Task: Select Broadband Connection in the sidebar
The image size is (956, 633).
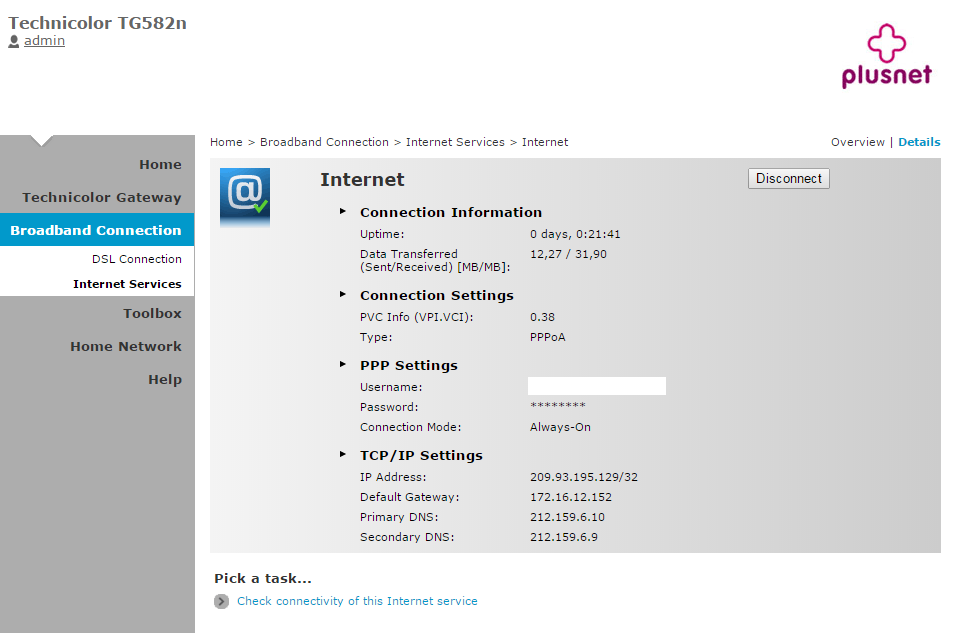Action: click(96, 231)
